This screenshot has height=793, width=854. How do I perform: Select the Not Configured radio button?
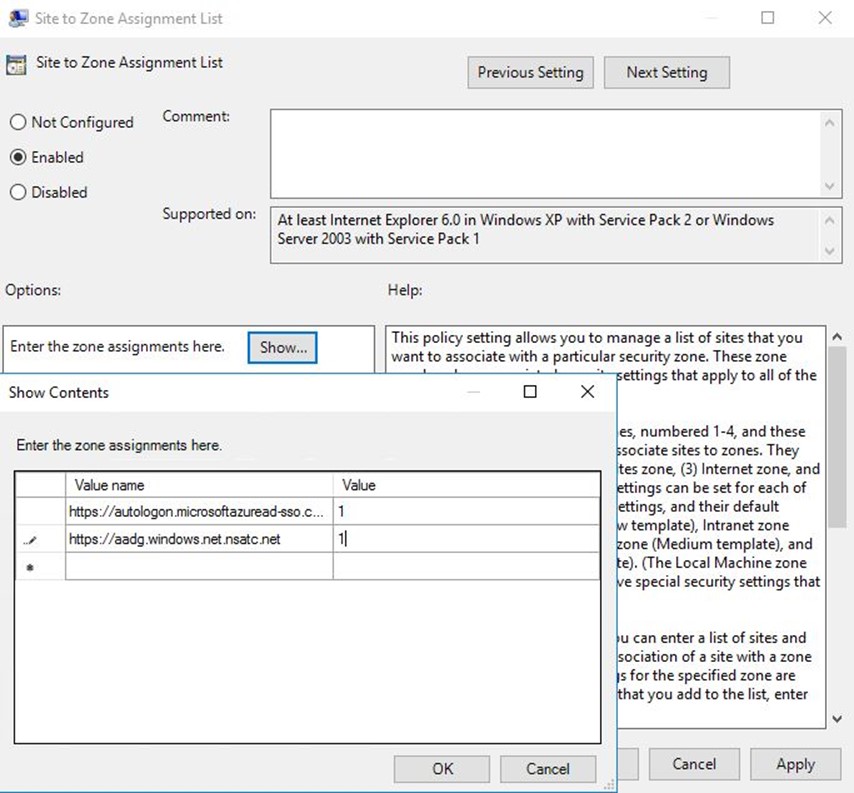tap(18, 122)
